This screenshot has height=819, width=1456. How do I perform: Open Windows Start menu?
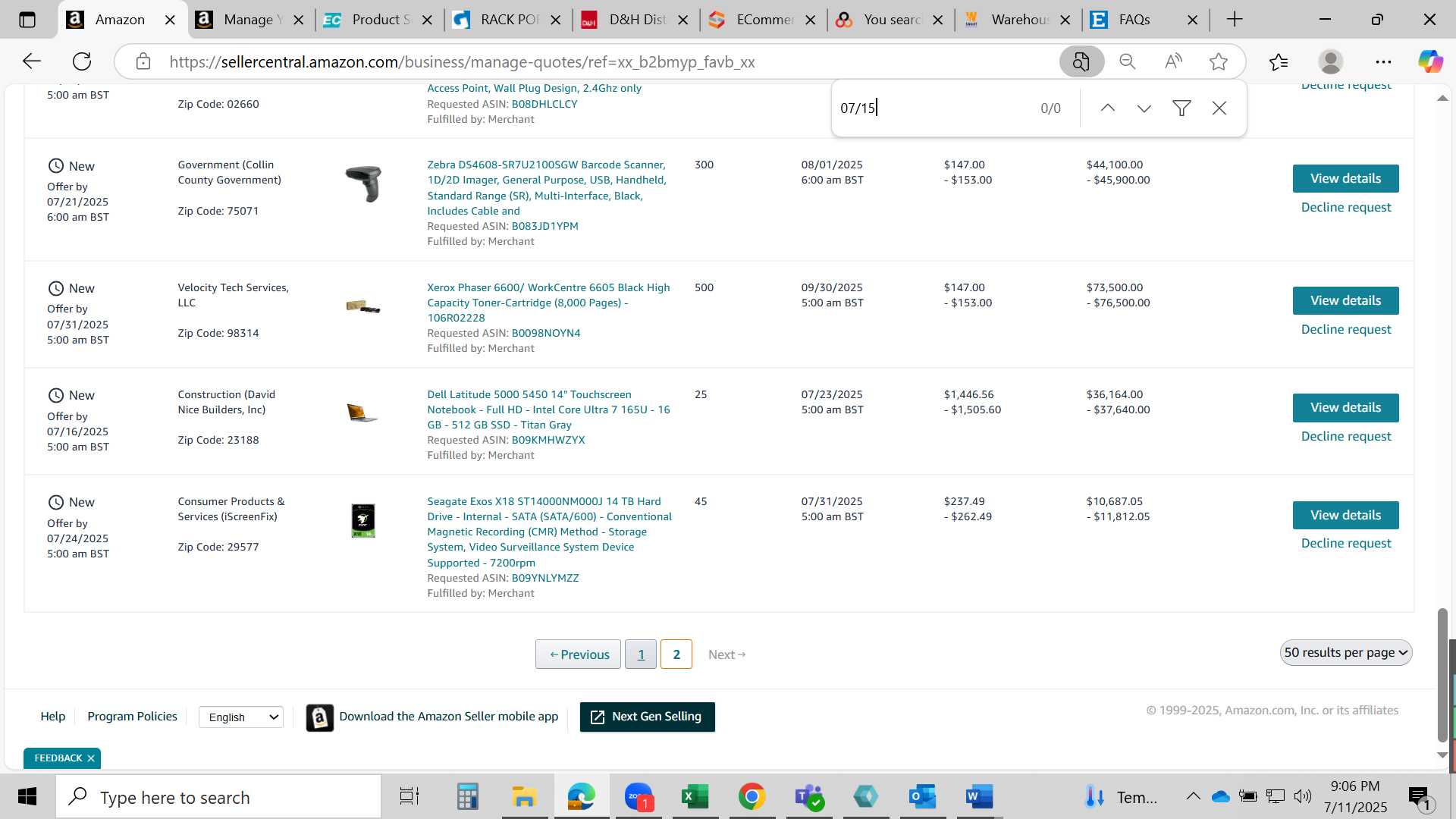pos(27,796)
